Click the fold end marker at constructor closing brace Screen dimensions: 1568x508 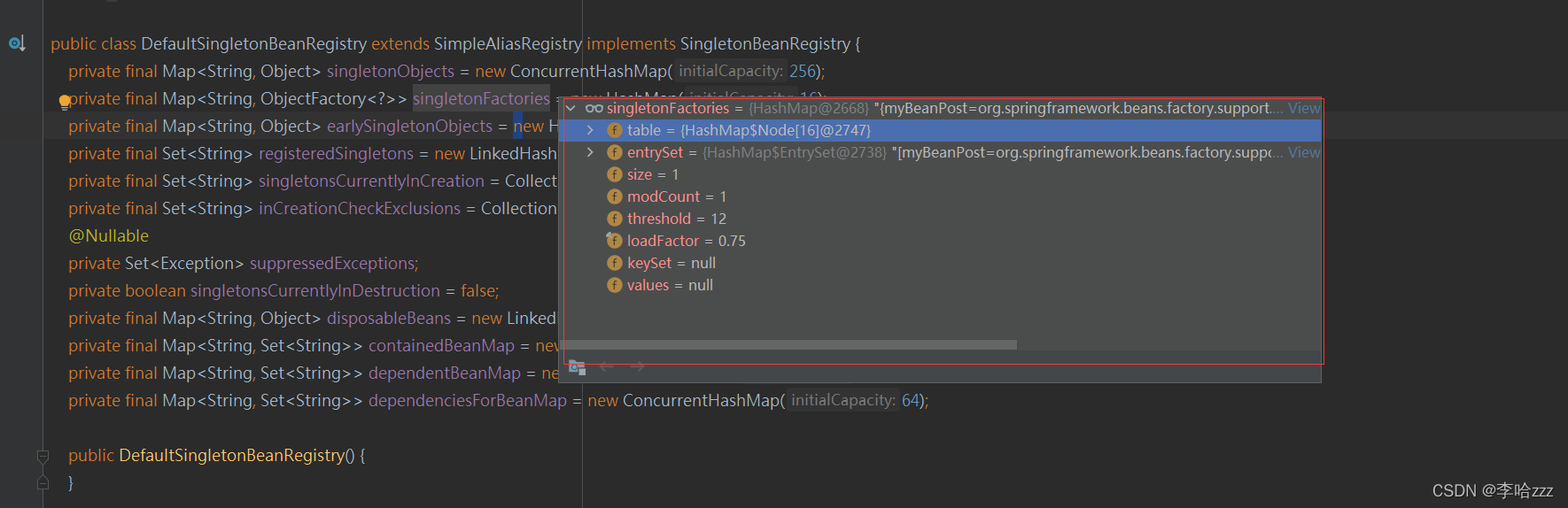click(x=43, y=483)
